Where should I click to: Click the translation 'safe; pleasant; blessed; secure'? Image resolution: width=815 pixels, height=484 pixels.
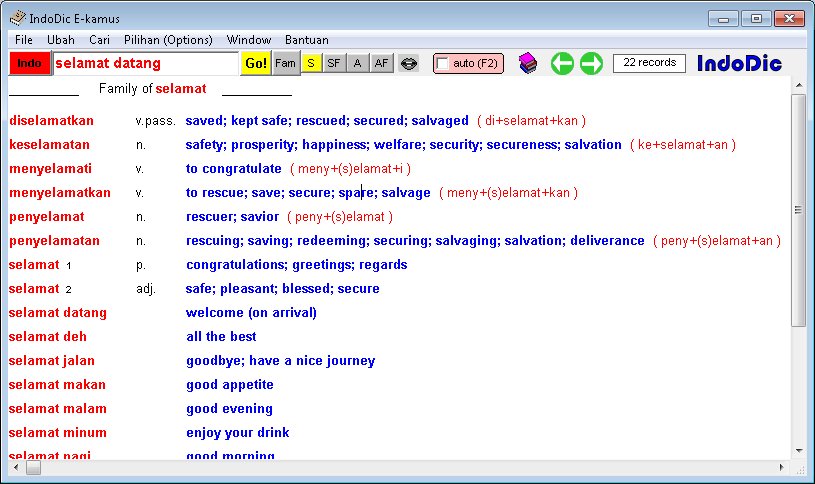click(283, 289)
